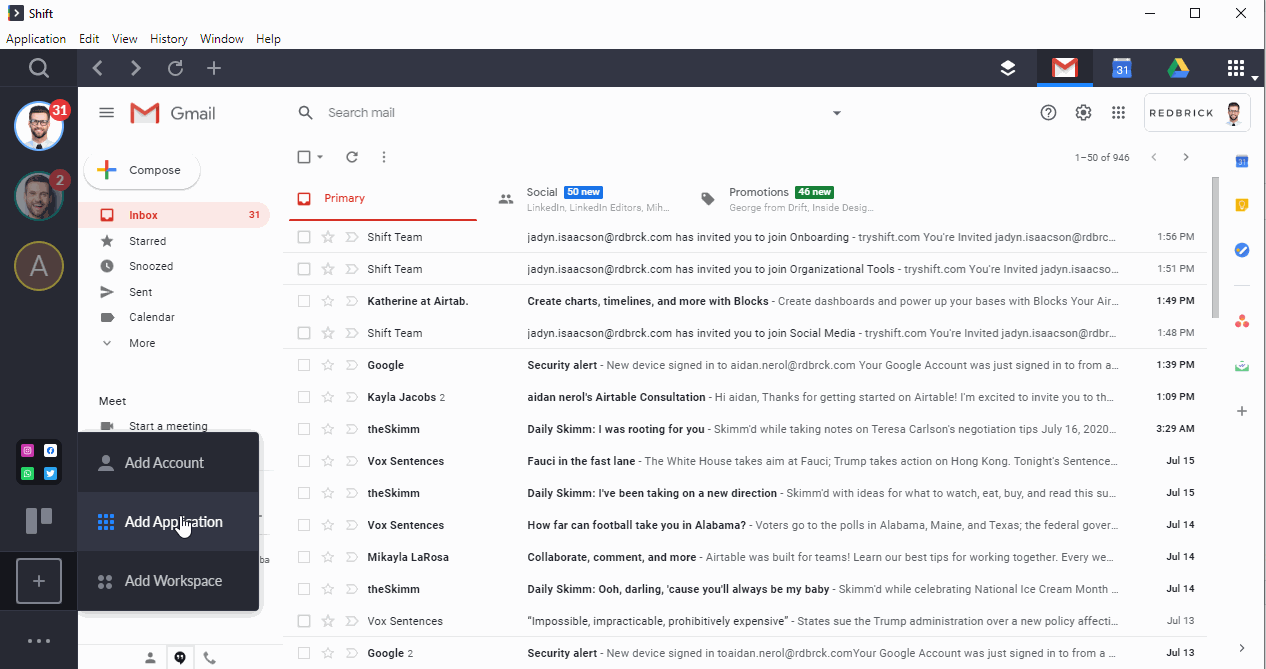Star the Onboarding invite email
Image resolution: width=1266 pixels, height=669 pixels.
coord(328,237)
